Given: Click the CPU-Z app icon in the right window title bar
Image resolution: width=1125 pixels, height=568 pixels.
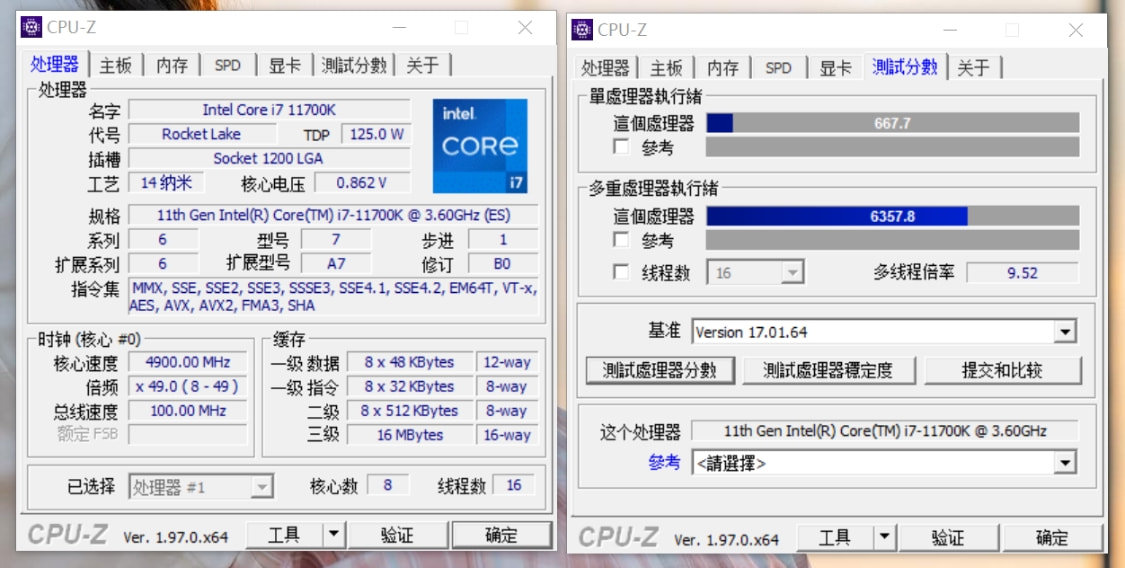Looking at the screenshot, I should (582, 29).
